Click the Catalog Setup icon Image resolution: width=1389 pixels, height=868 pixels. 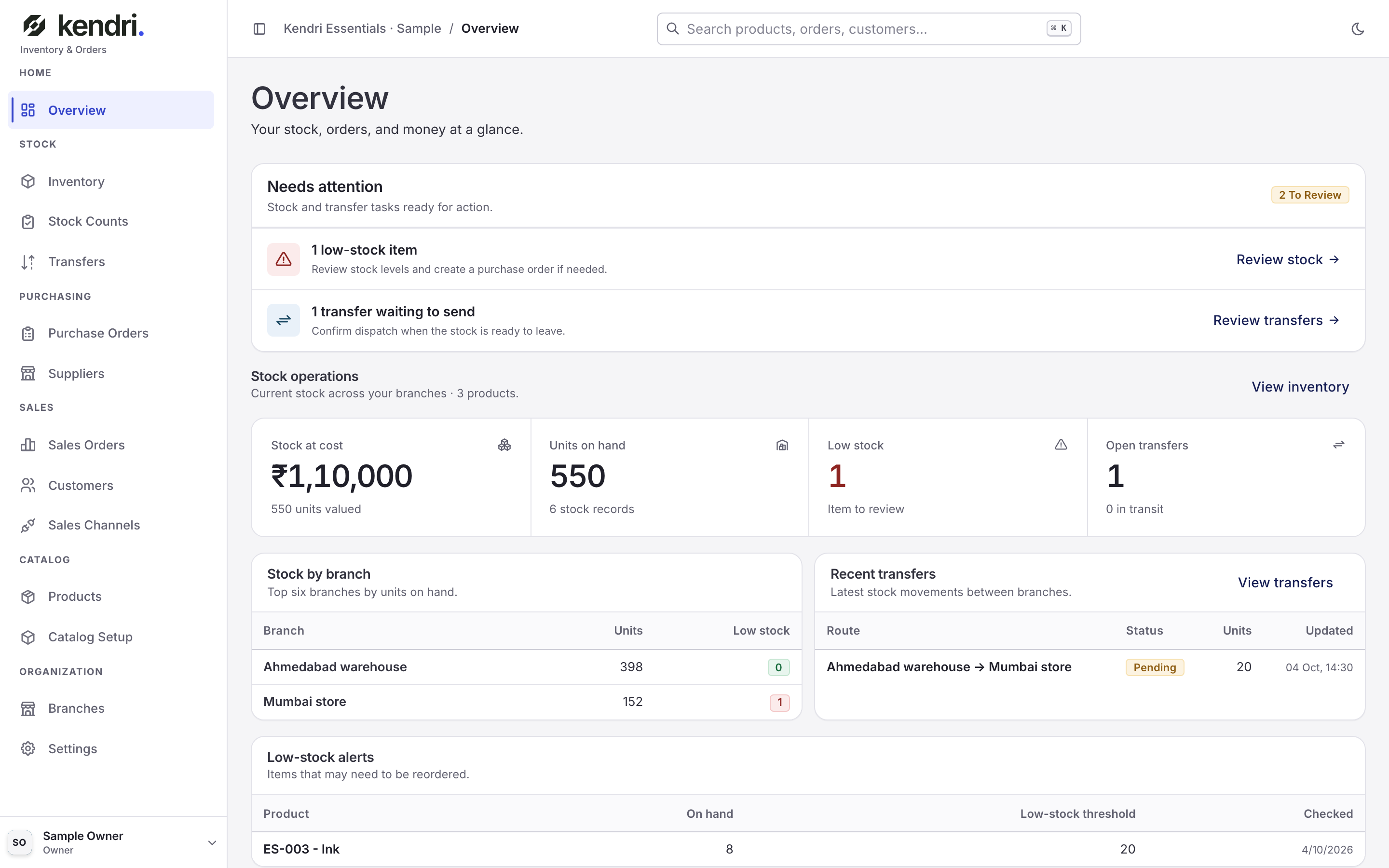(x=28, y=637)
